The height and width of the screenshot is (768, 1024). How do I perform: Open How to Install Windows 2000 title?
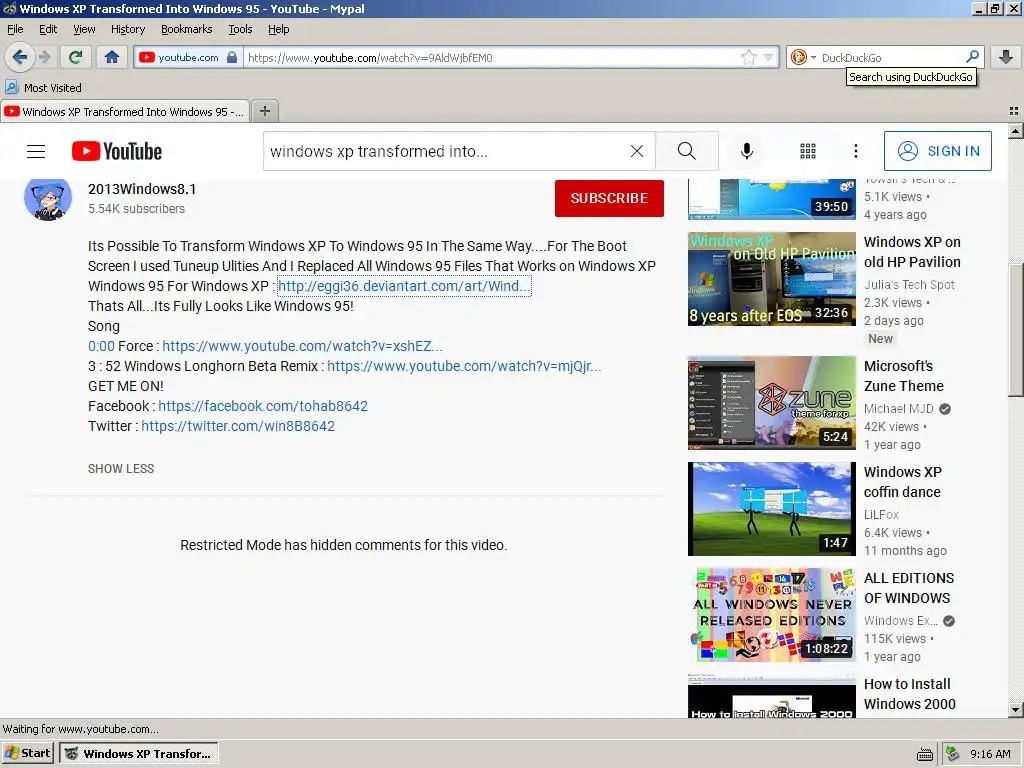click(x=909, y=694)
